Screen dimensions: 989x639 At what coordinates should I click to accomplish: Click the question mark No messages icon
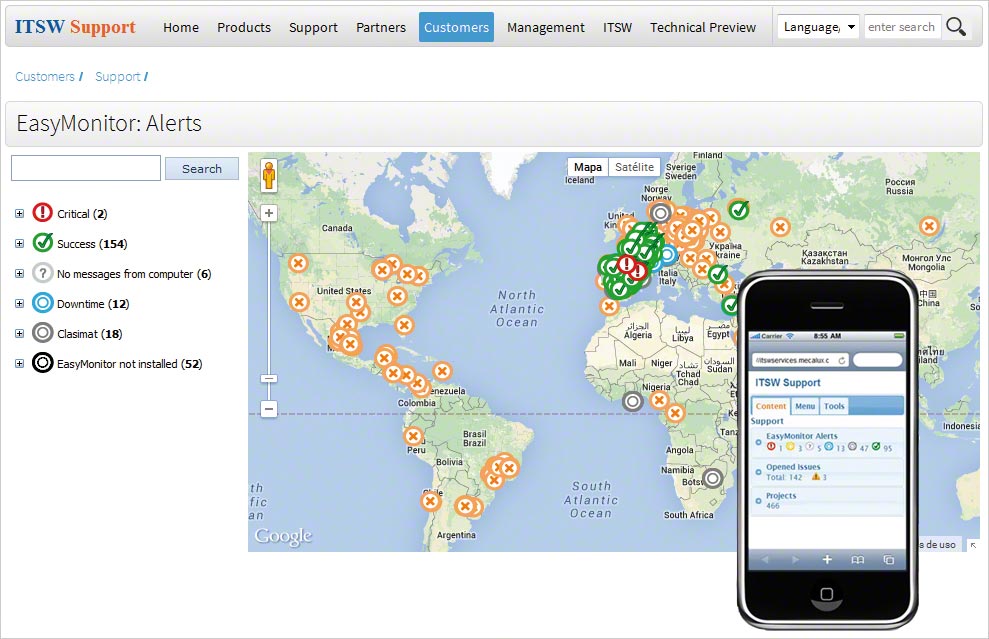click(x=42, y=273)
